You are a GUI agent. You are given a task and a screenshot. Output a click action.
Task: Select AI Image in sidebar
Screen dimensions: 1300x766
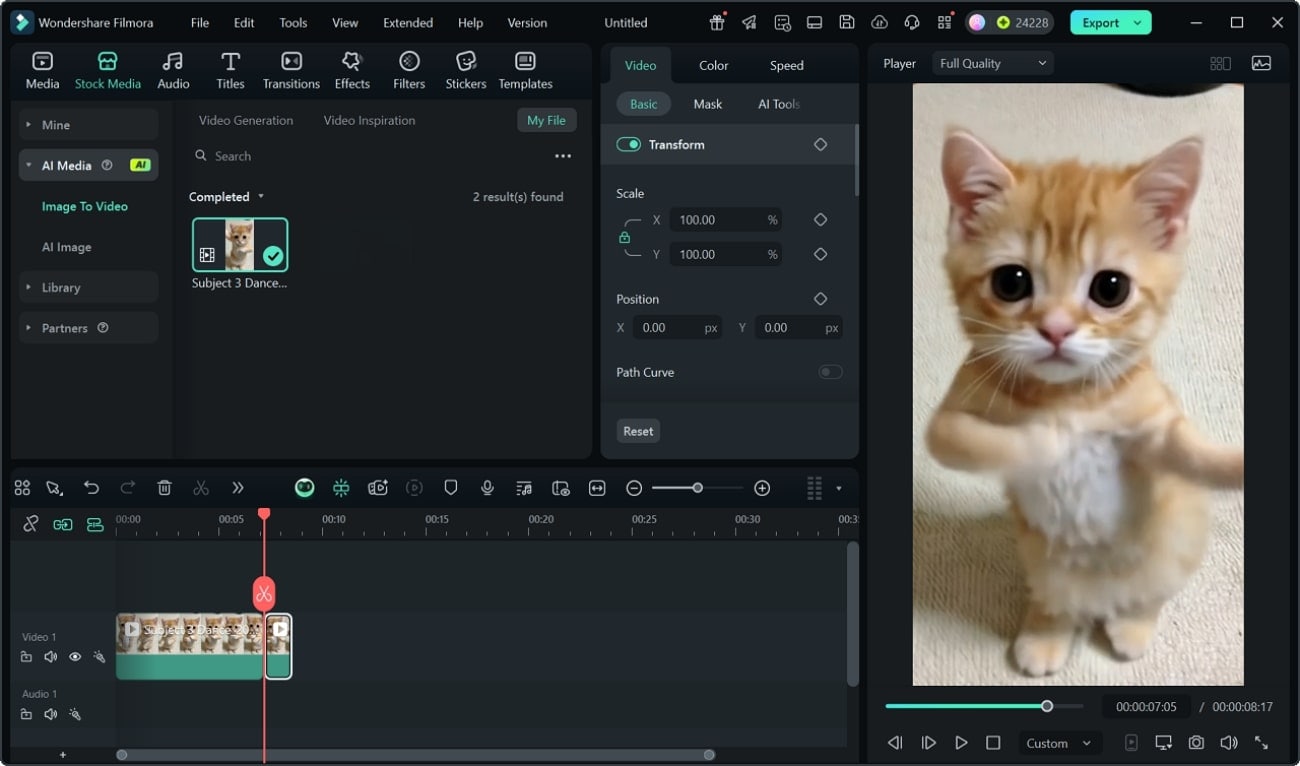pyautogui.click(x=66, y=247)
